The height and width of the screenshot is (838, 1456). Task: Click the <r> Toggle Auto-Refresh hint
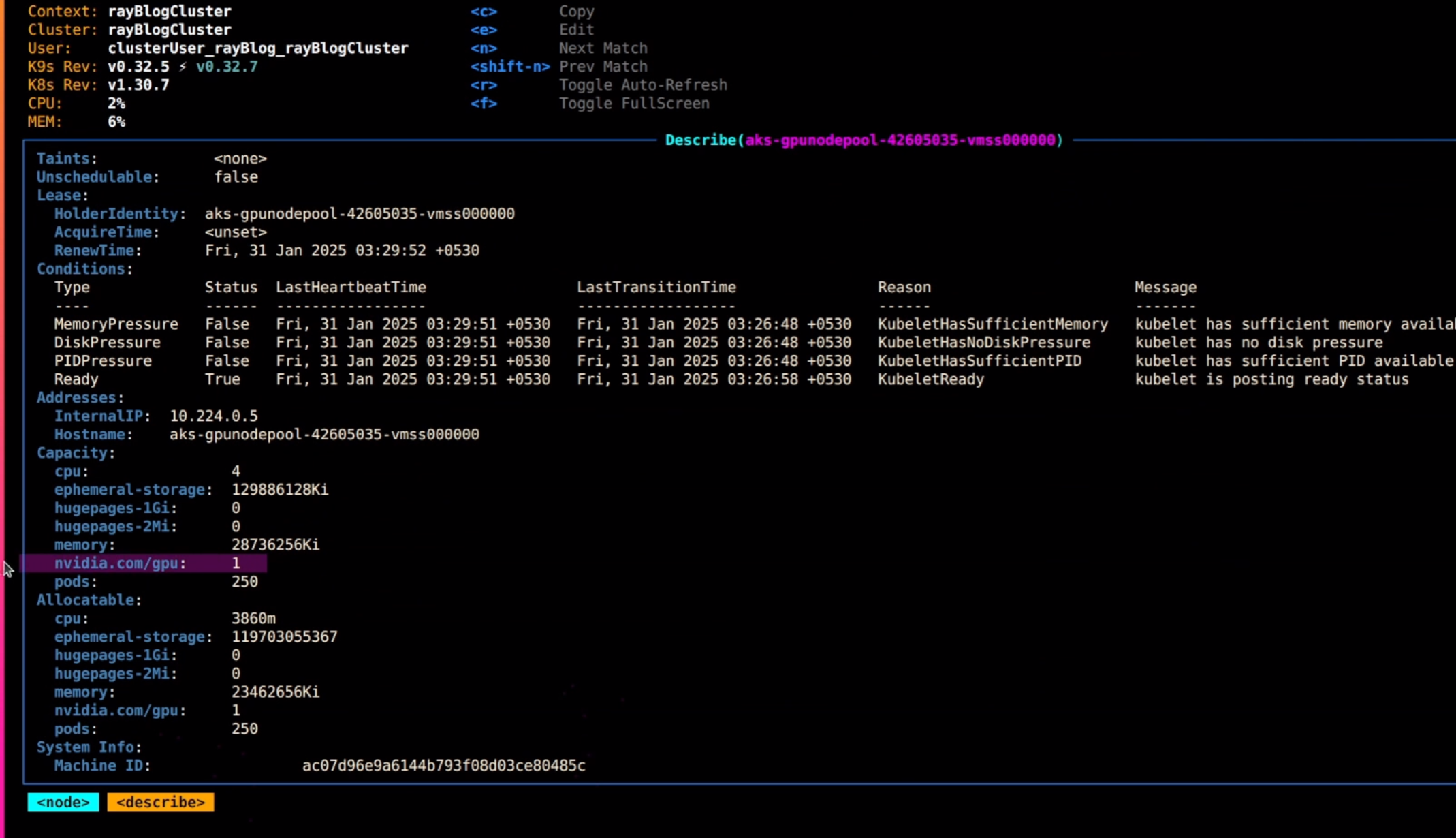[599, 85]
